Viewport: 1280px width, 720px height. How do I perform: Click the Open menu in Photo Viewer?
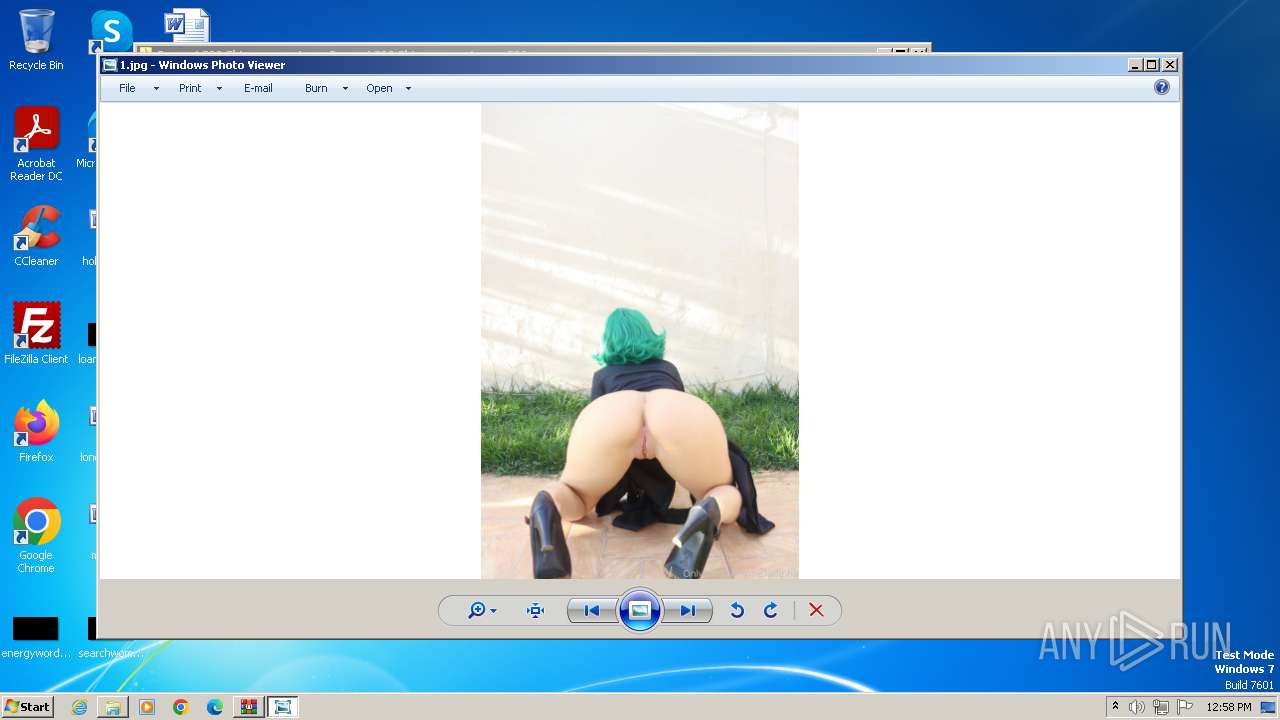pos(379,88)
